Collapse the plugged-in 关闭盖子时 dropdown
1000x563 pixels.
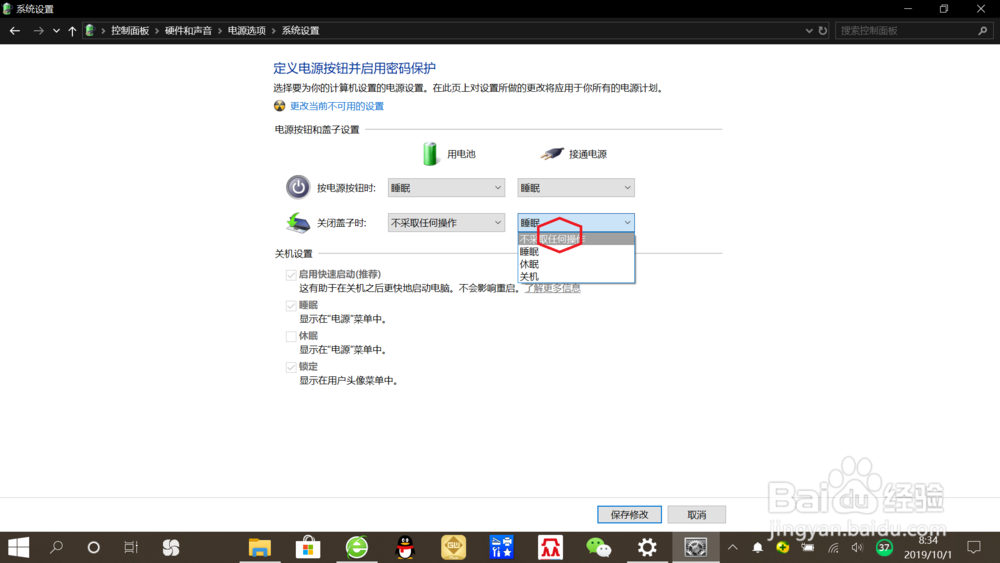575,223
